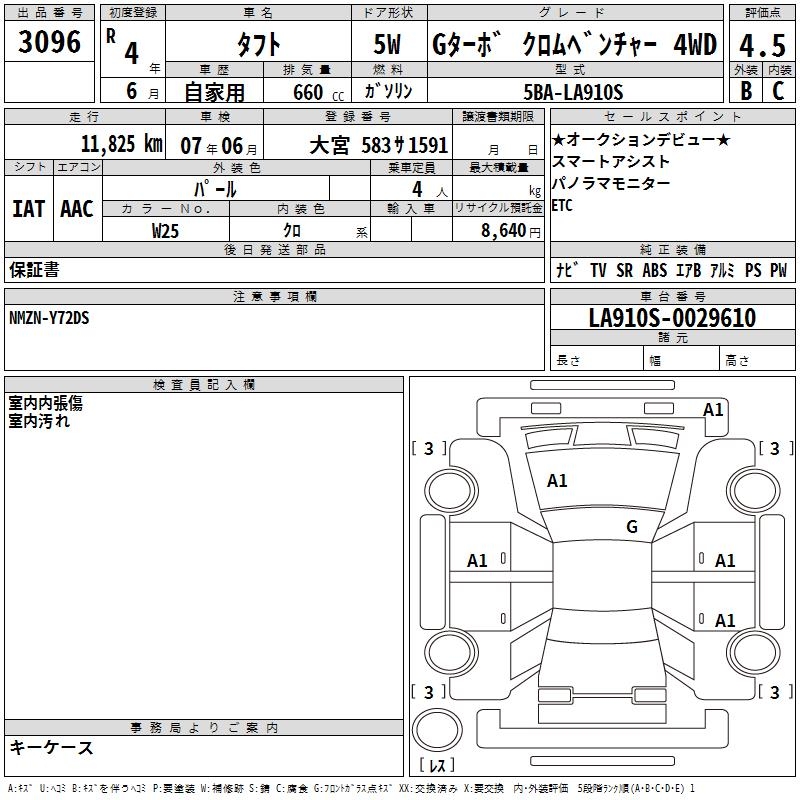This screenshot has width=800, height=800.
Task: Select the inspector note 室内内張傷
Action: (45, 403)
